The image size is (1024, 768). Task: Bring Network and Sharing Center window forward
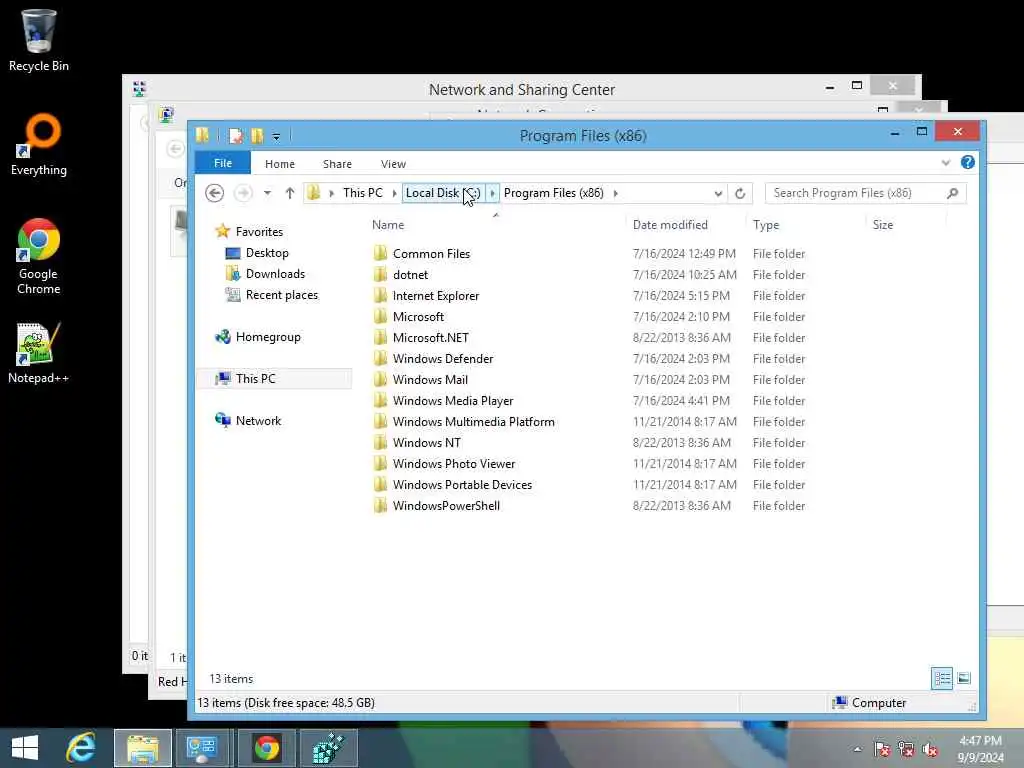521,89
